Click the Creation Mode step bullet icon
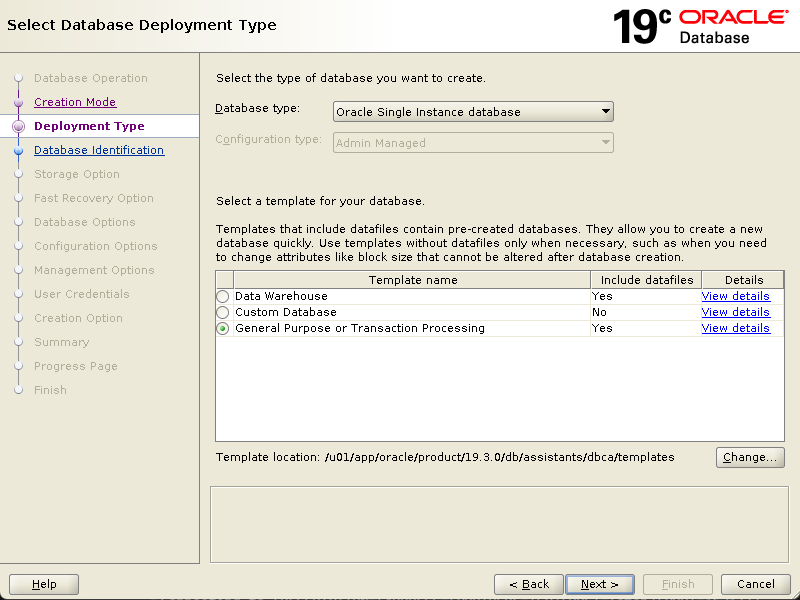Screen dimensions: 800x600 (18, 103)
